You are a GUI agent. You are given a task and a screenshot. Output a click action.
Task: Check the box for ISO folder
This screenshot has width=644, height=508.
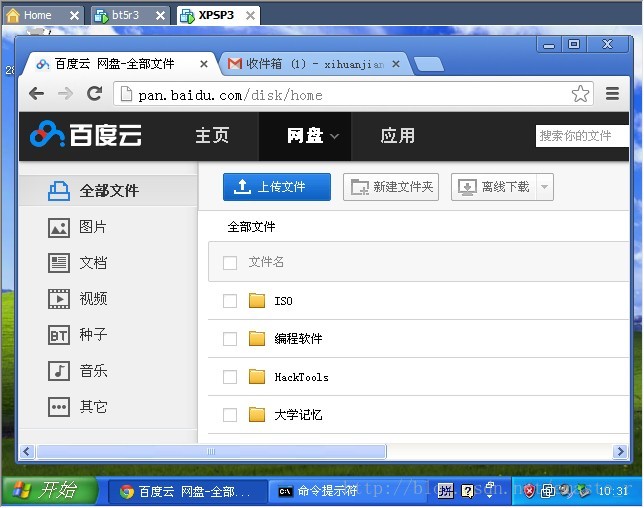(x=230, y=301)
